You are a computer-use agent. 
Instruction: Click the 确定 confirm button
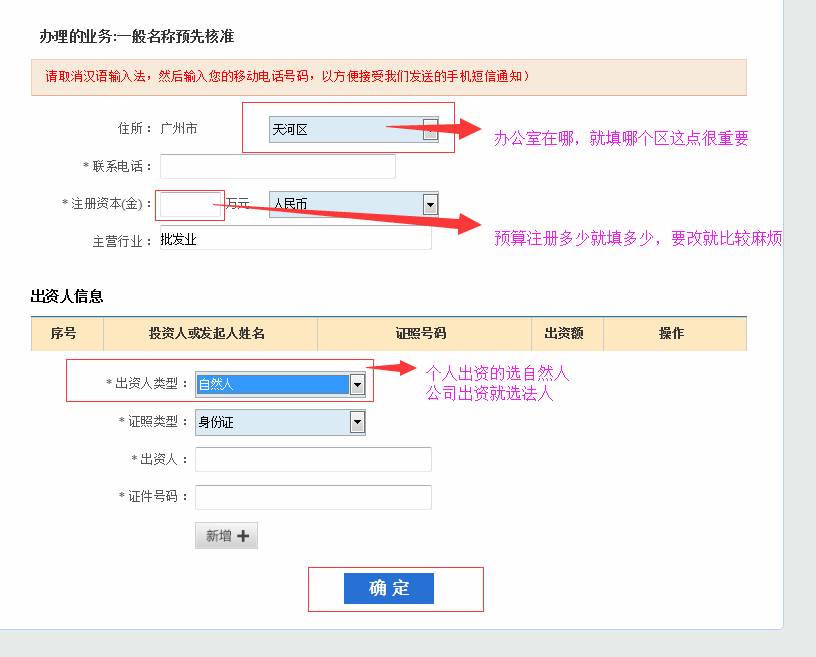[x=388, y=589]
